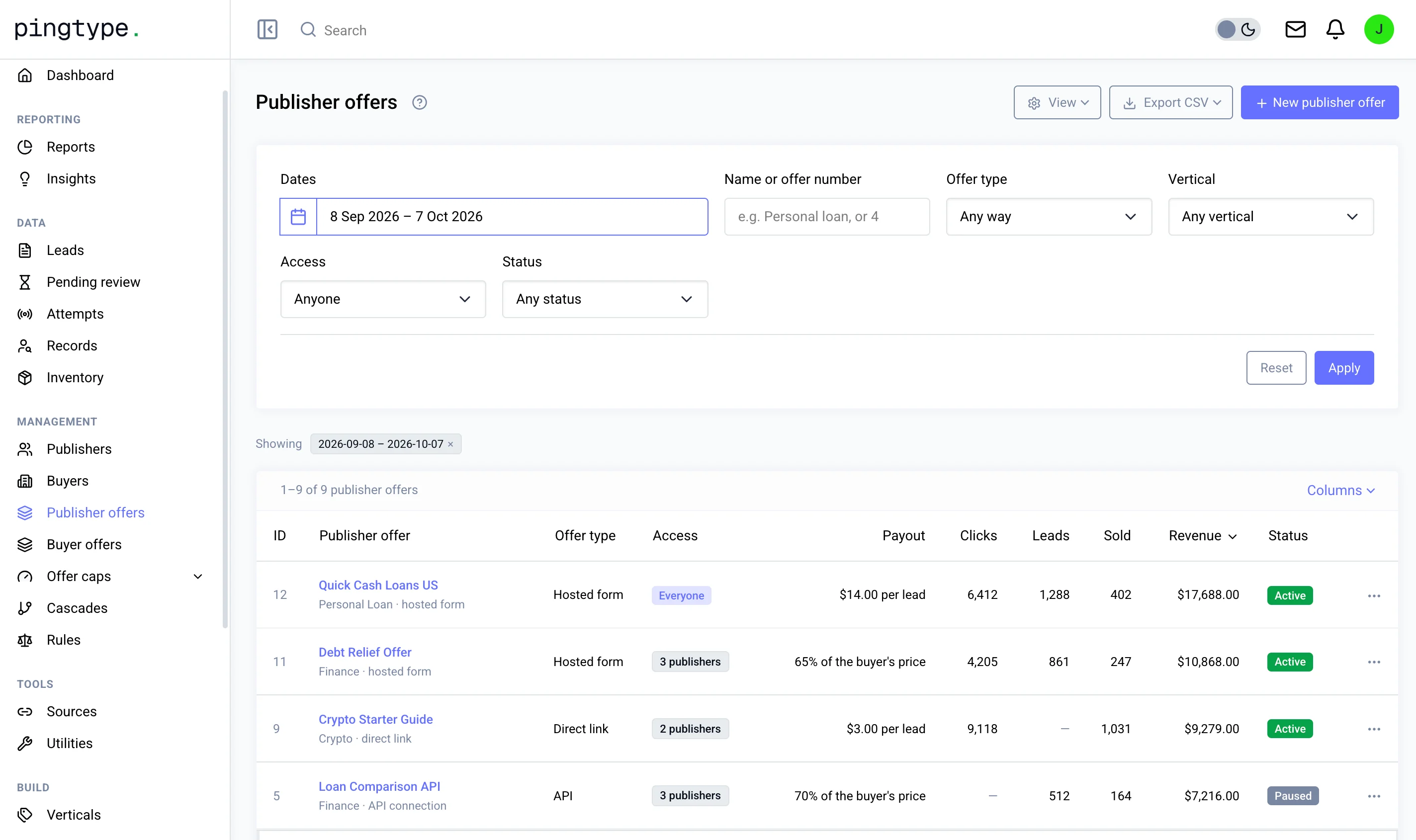Viewport: 1416px width, 840px height.
Task: Open the View options menu
Action: (x=1057, y=102)
